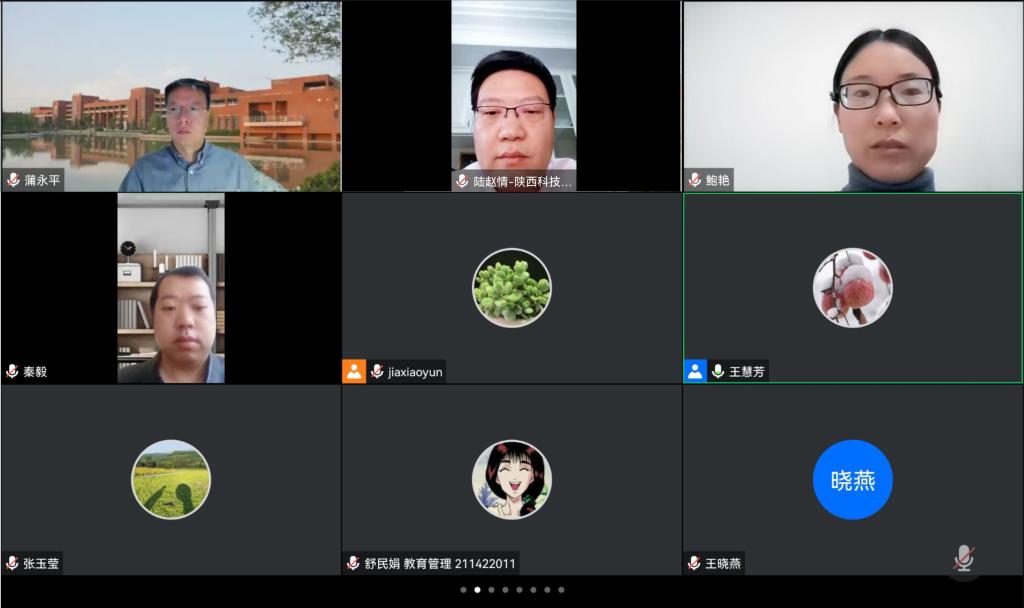Screen dimensions: 1024x608
Task: Click the muted mic icon beside 王晓燕's name
Action: pyautogui.click(x=695, y=563)
